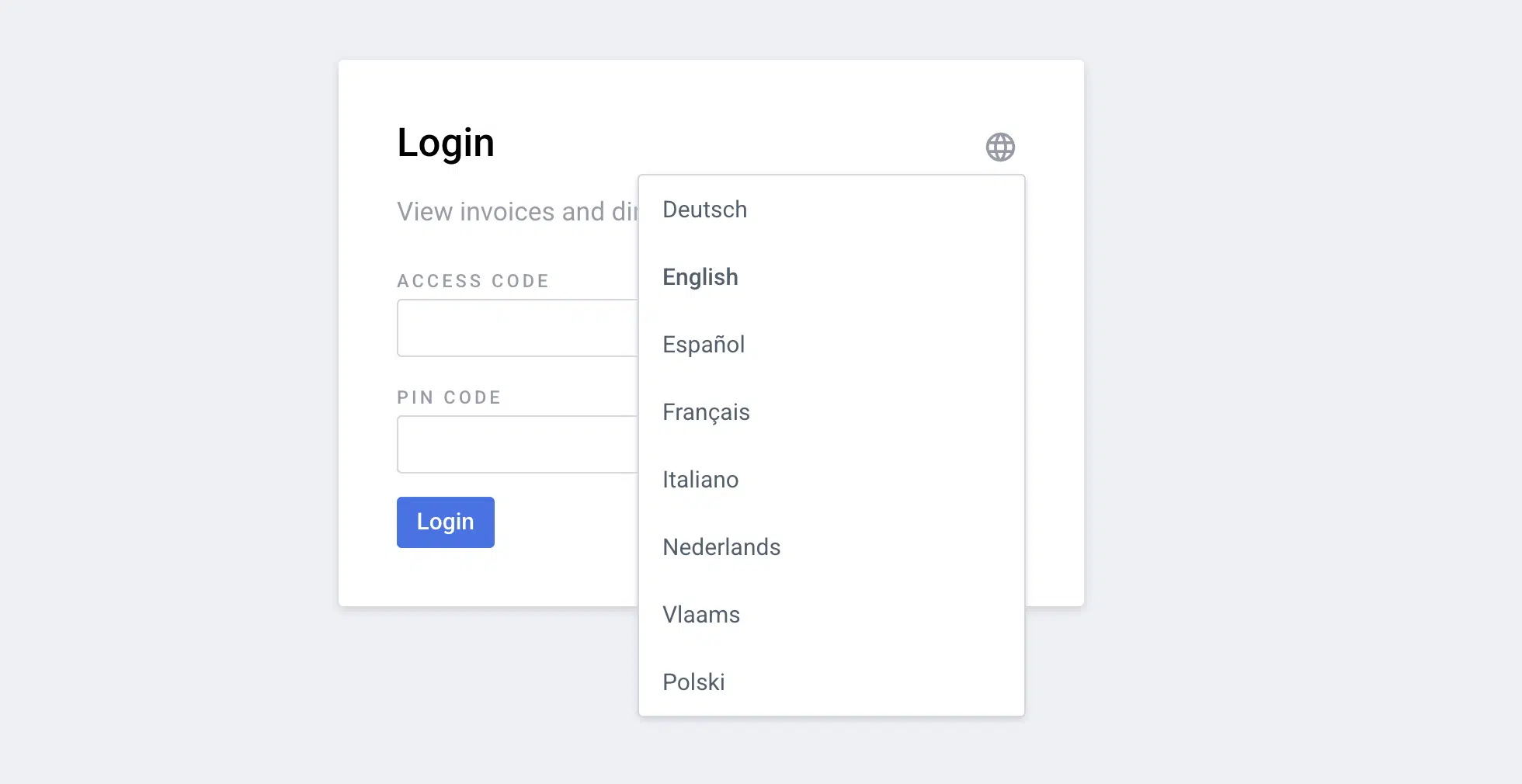Viewport: 1522px width, 784px height.
Task: Change the language to Nederlands
Action: [721, 547]
